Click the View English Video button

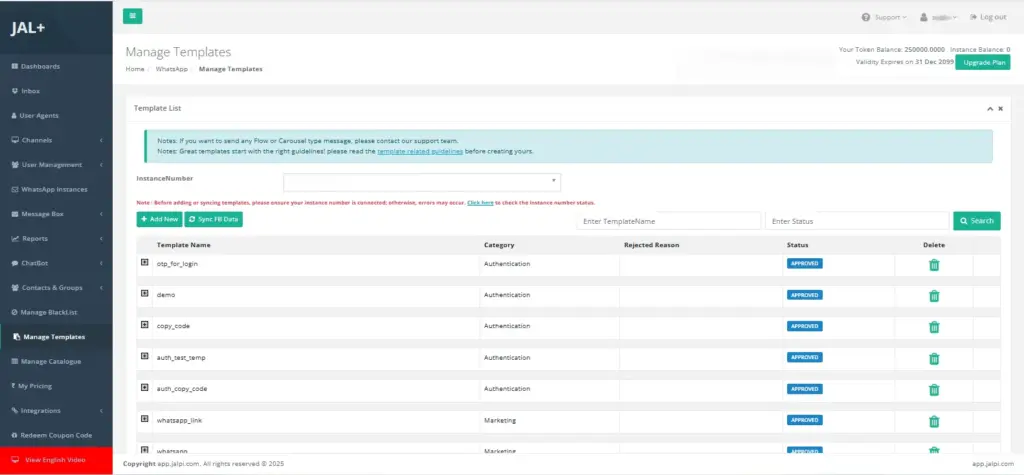tap(56, 460)
